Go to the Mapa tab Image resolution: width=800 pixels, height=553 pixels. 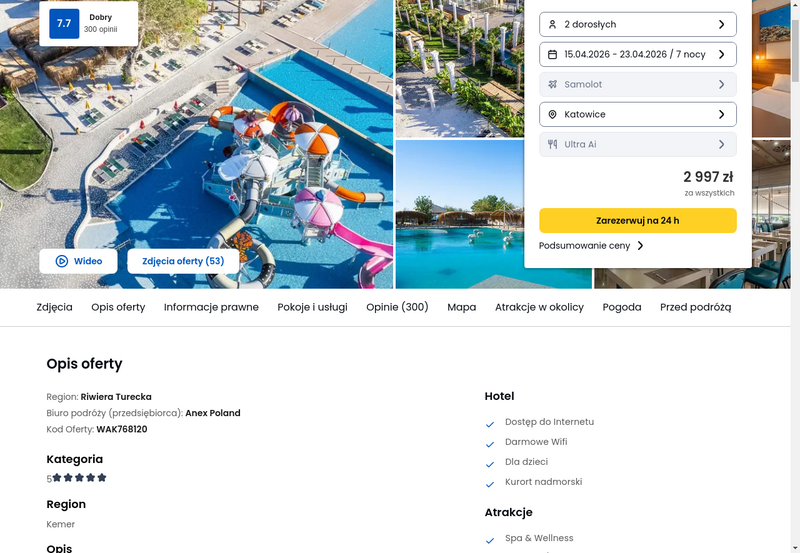click(x=461, y=307)
